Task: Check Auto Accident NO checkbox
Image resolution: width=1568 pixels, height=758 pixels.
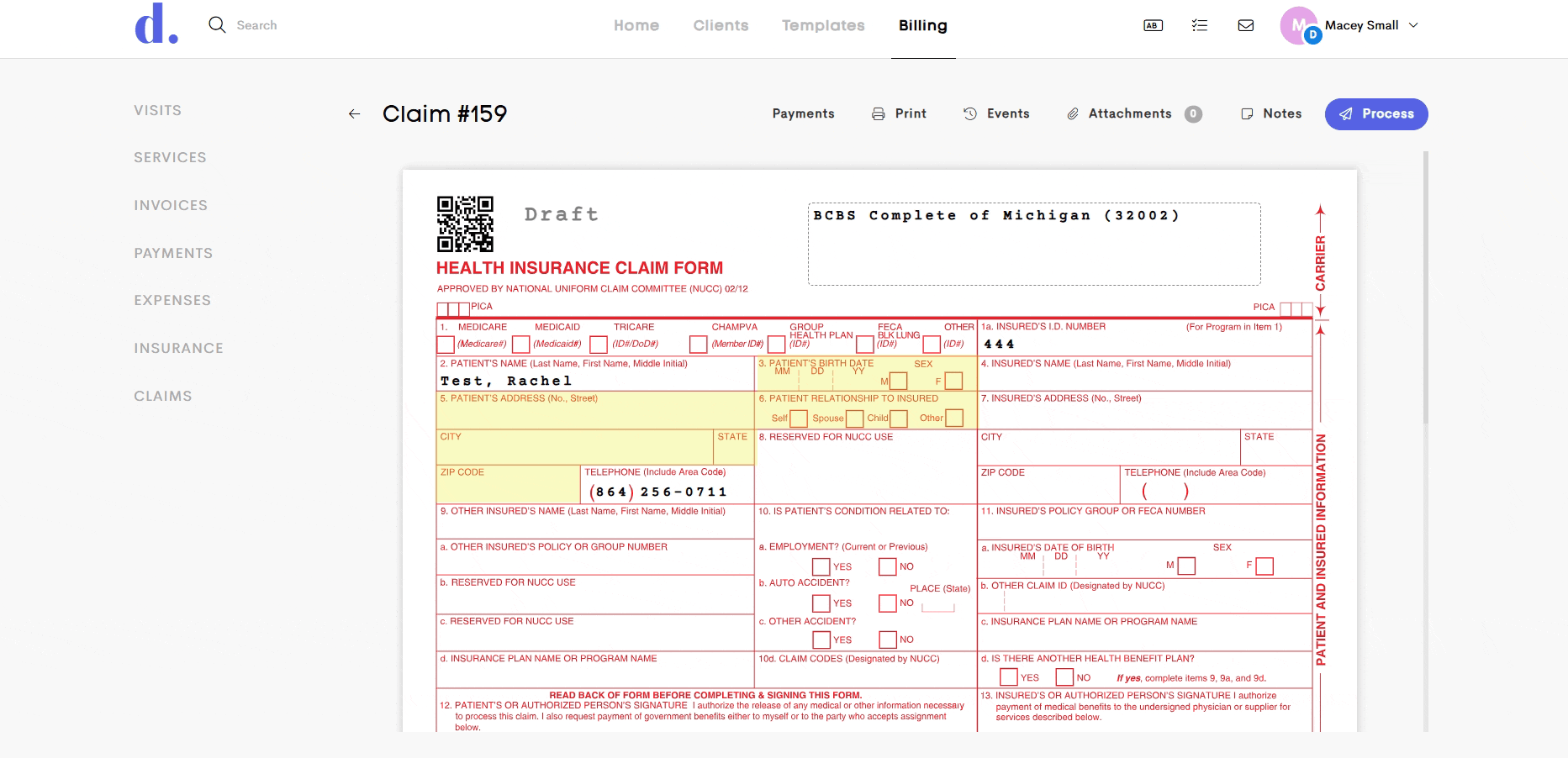Action: (888, 603)
